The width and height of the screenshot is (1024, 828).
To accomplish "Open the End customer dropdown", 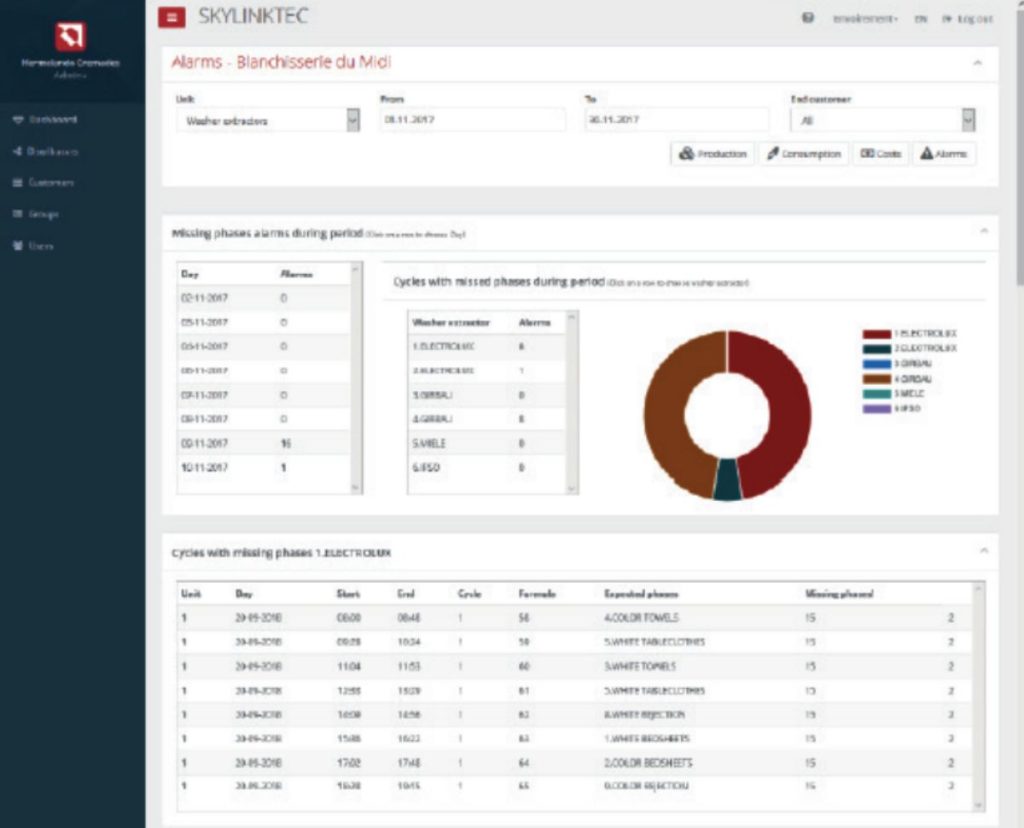I will pyautogui.click(x=881, y=120).
